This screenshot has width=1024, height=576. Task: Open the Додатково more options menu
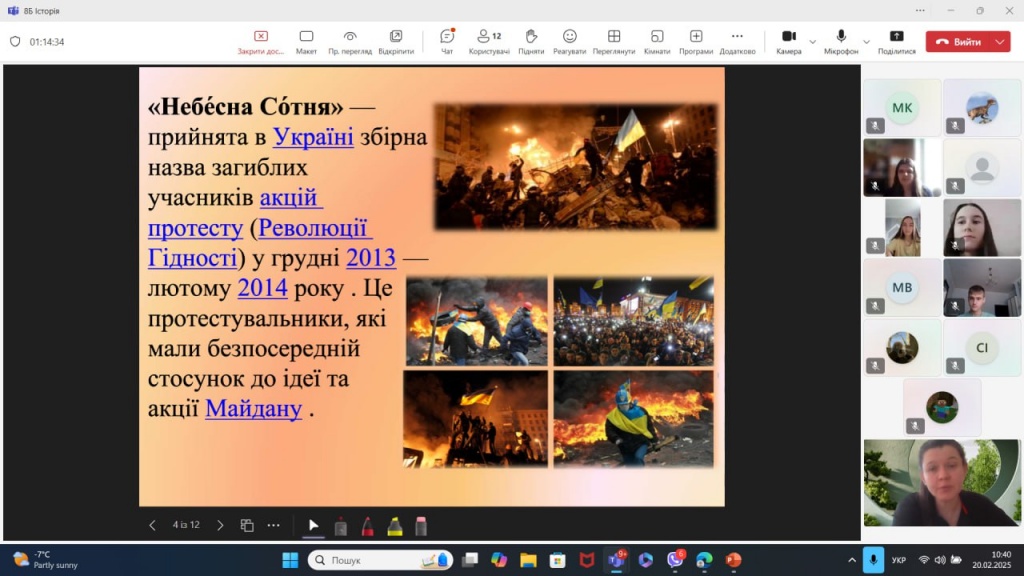737,41
